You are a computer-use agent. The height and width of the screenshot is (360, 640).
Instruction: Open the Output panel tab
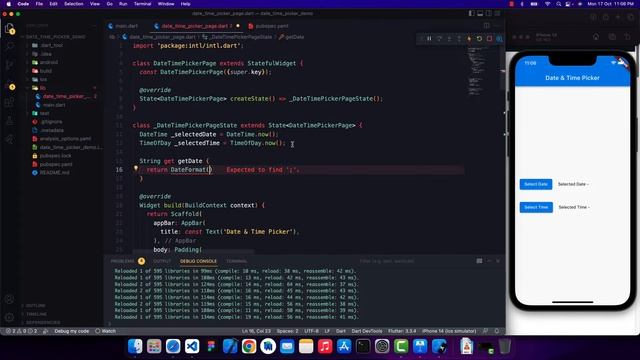[162, 261]
